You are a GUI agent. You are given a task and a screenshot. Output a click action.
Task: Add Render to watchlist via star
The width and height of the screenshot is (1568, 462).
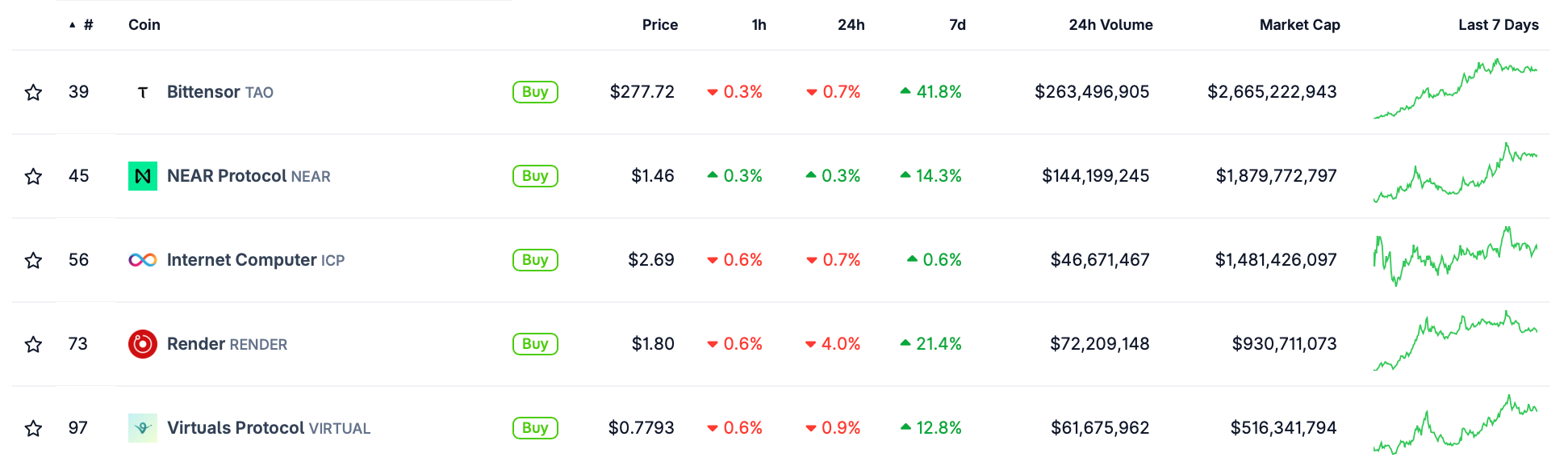pos(33,344)
